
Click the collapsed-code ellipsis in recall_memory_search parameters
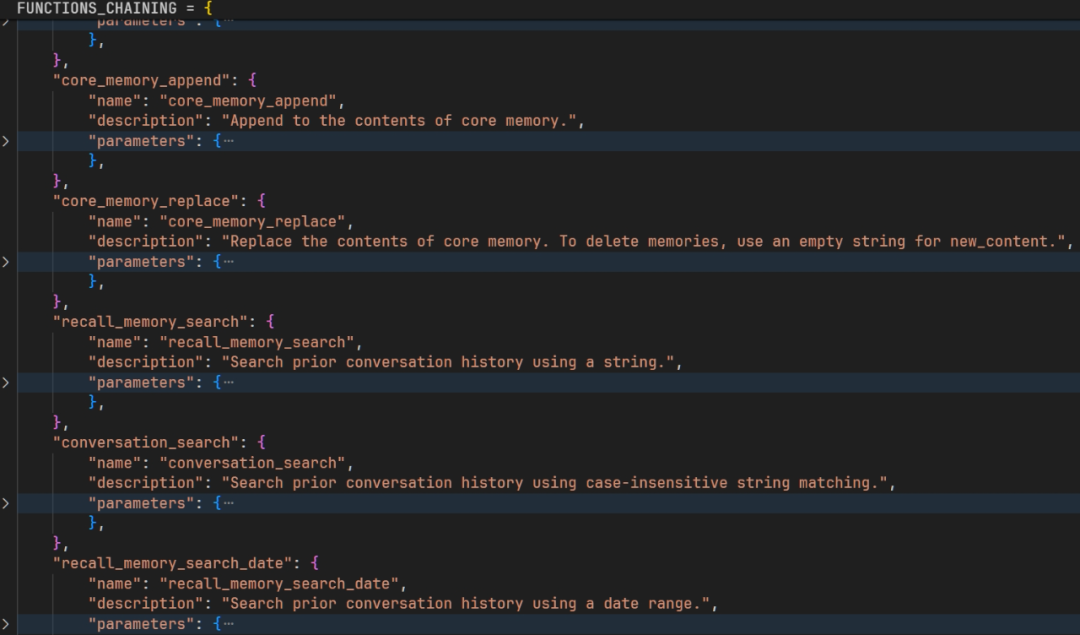[229, 383]
